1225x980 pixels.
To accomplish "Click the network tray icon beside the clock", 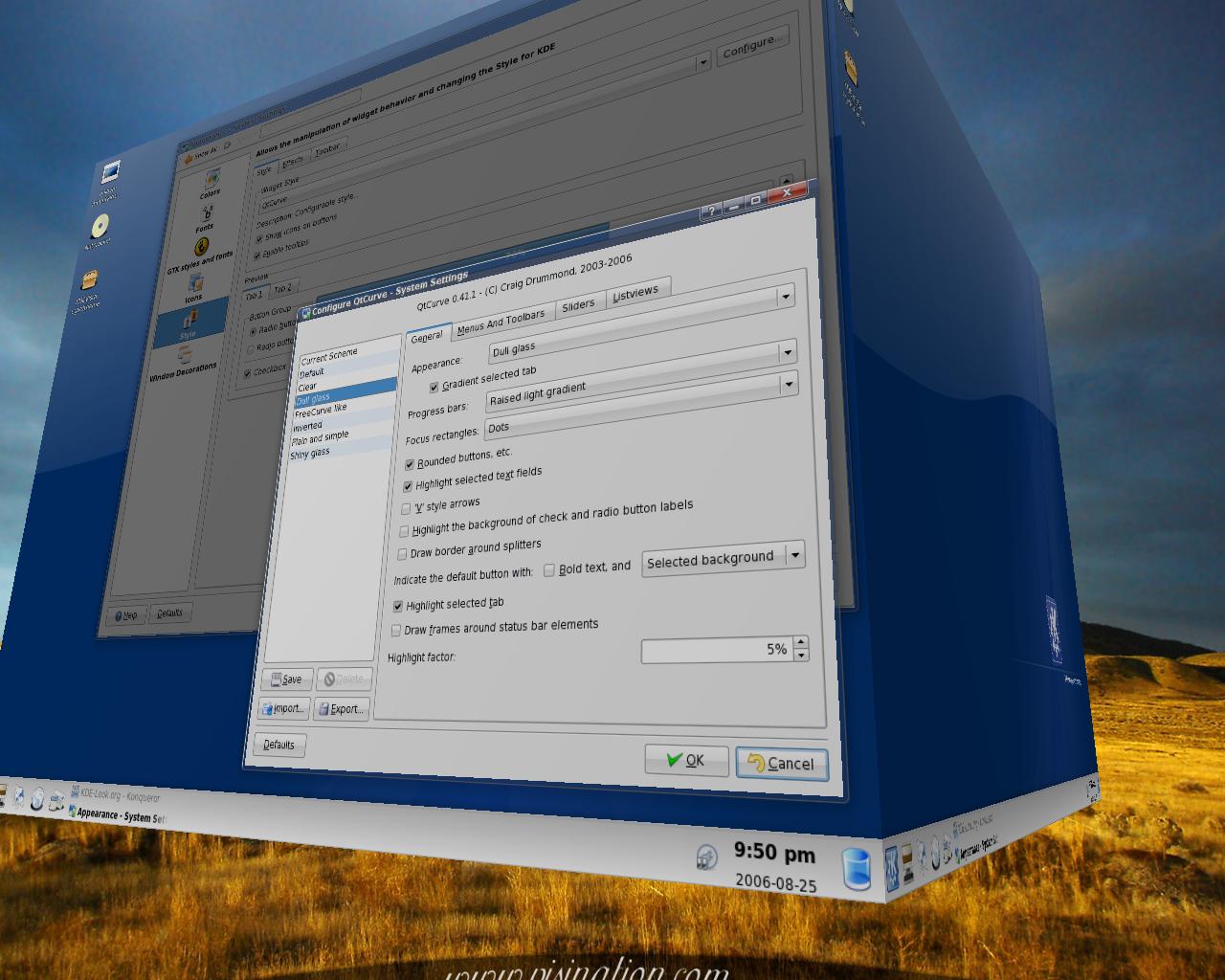I will click(x=706, y=857).
